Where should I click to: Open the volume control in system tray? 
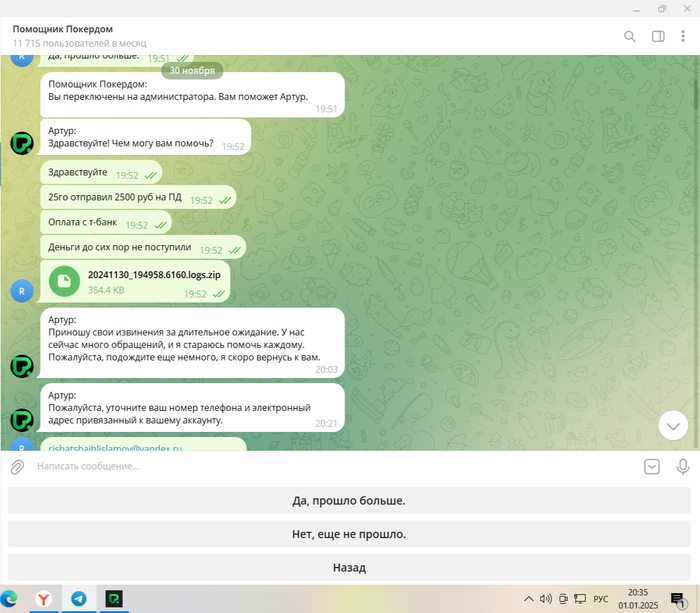(x=546, y=599)
